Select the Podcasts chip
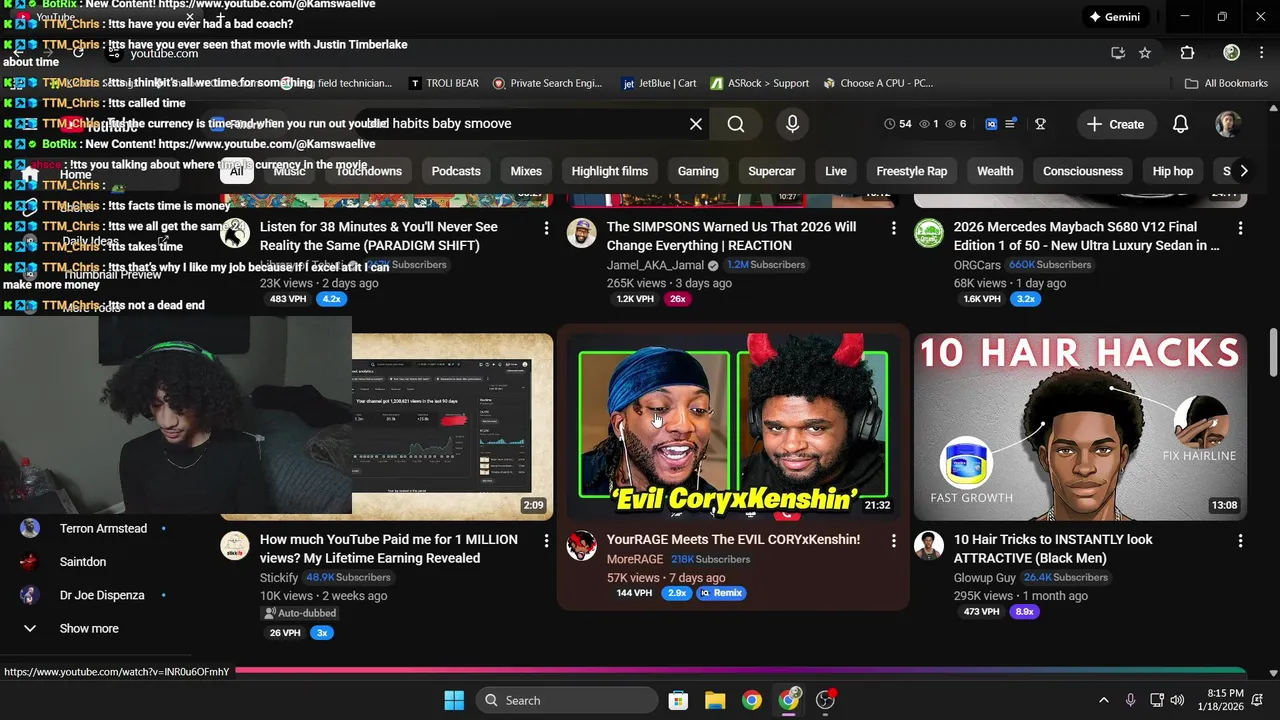1280x720 pixels. [x=456, y=171]
